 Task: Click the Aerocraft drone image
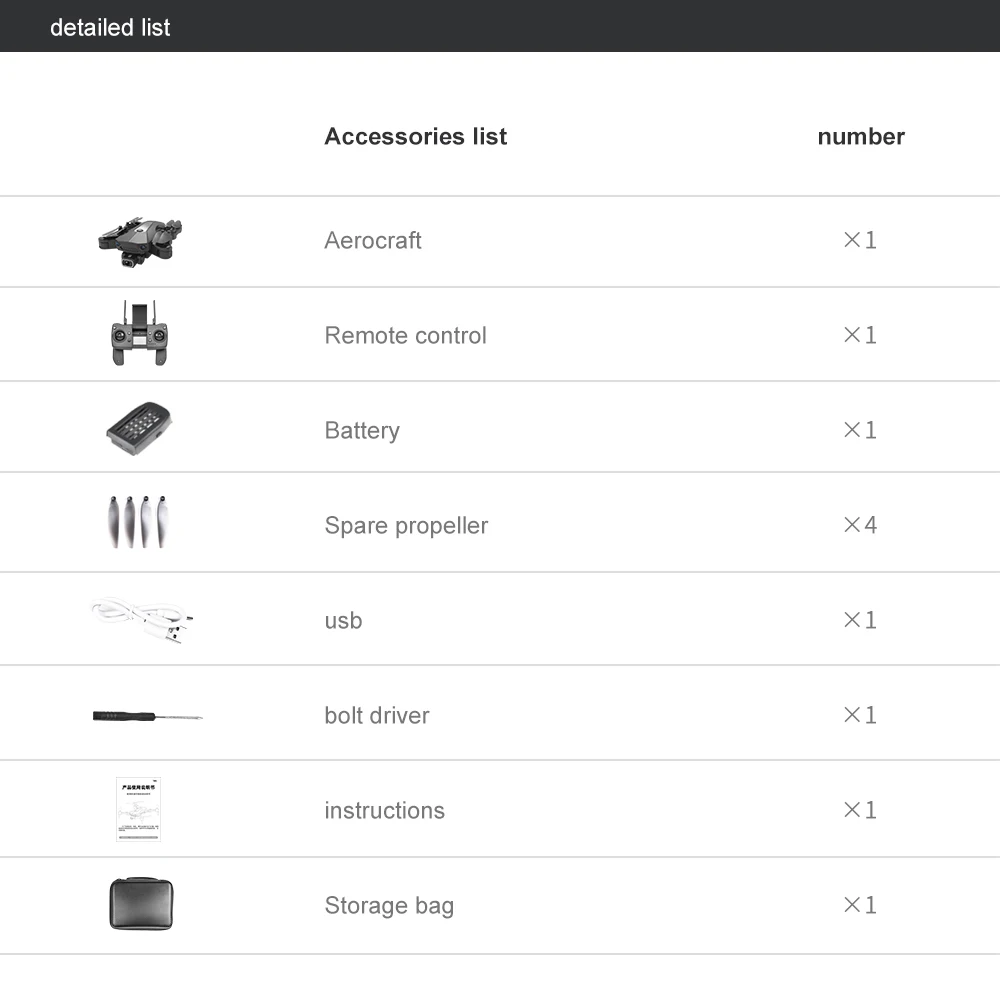(140, 242)
